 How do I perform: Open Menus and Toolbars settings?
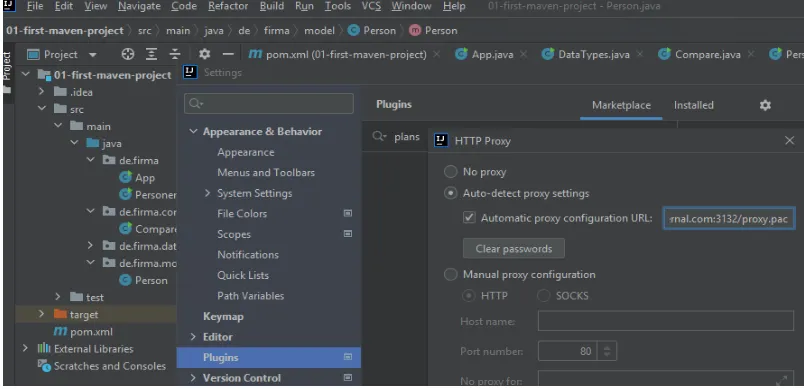coord(266,173)
